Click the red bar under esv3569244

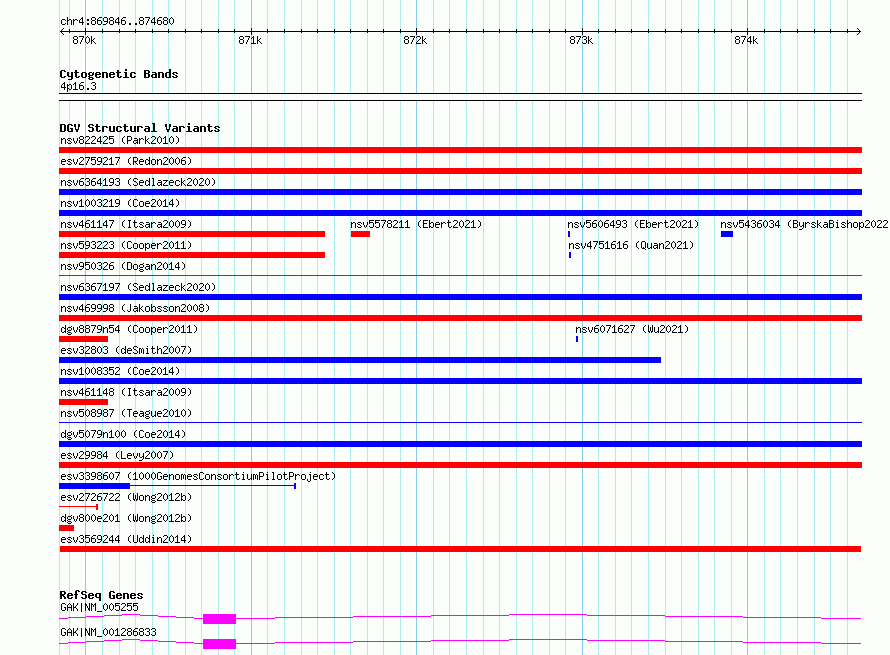460,549
